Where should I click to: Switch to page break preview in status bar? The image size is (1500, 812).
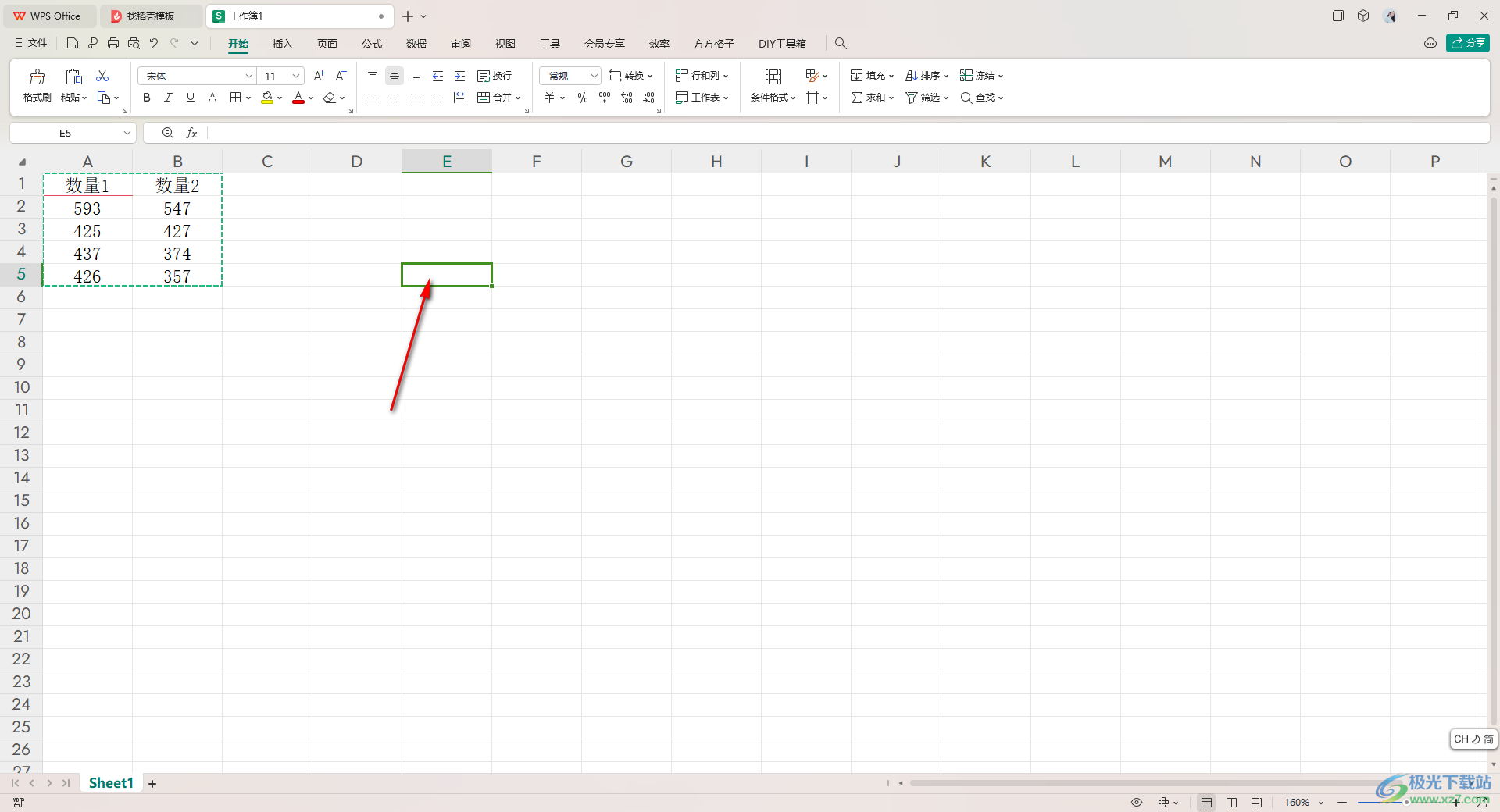click(x=1232, y=803)
